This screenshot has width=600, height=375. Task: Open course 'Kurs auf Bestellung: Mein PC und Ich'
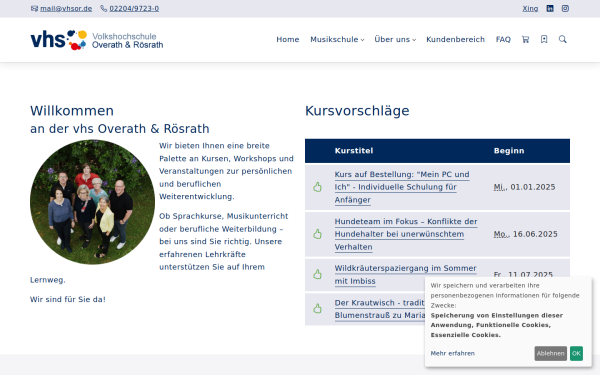click(402, 187)
